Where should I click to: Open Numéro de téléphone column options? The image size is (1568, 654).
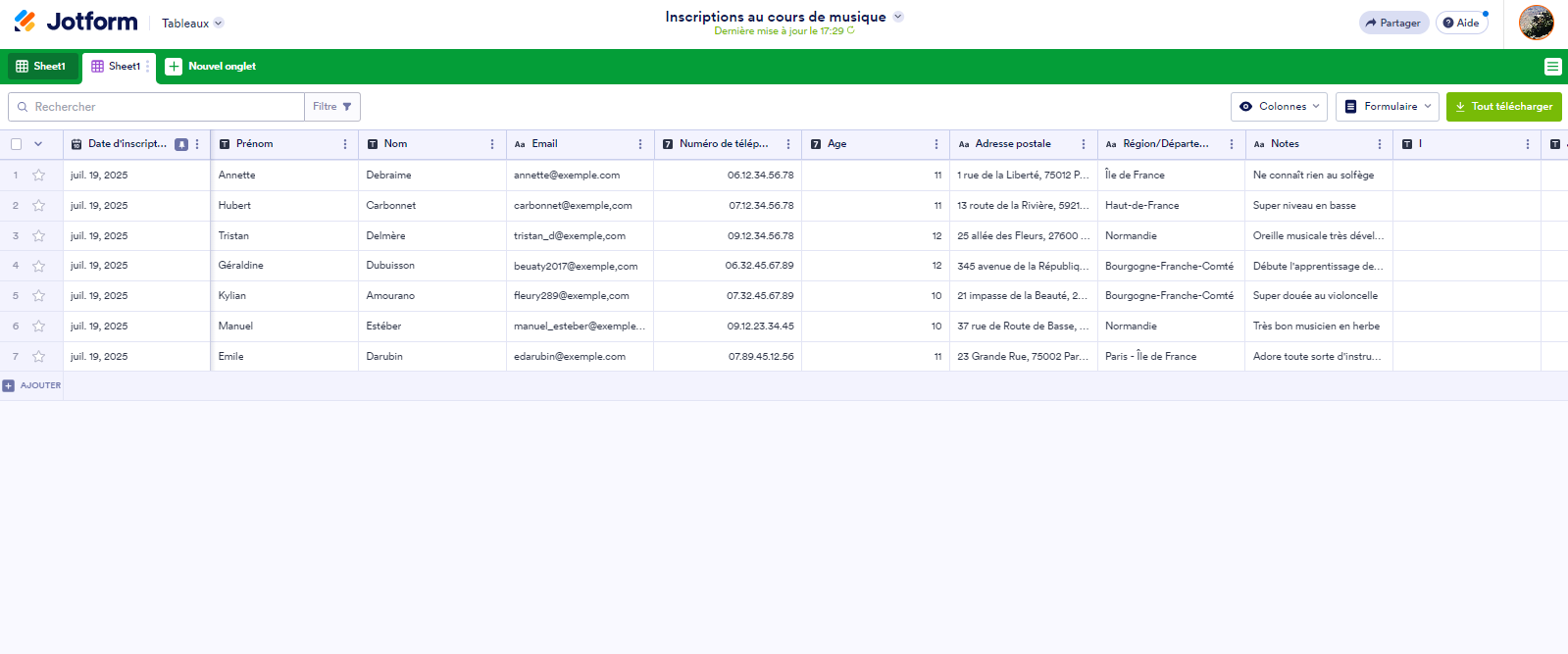point(788,144)
